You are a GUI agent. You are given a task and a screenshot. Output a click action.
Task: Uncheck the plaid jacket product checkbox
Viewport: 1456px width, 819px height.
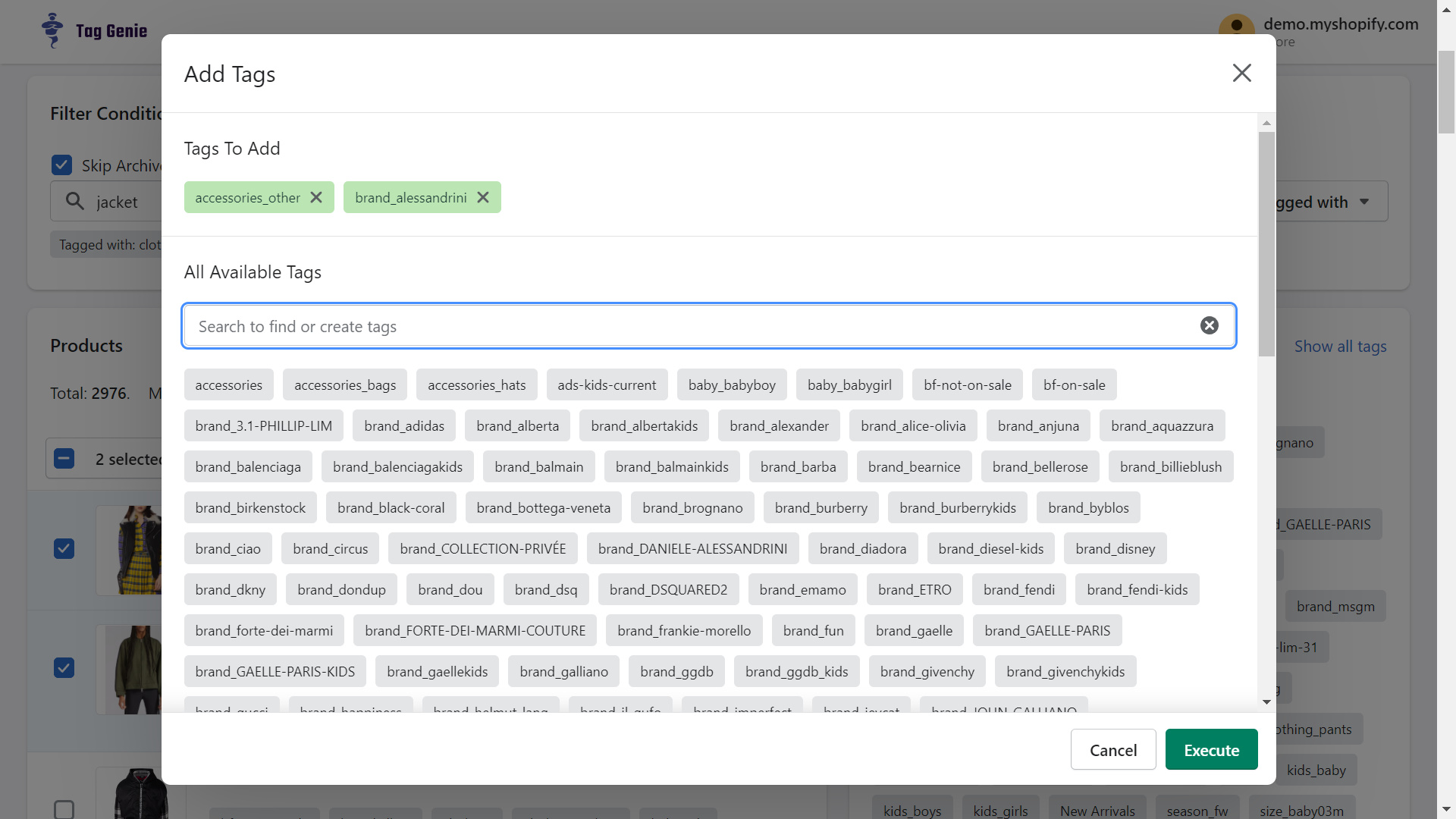(x=64, y=548)
